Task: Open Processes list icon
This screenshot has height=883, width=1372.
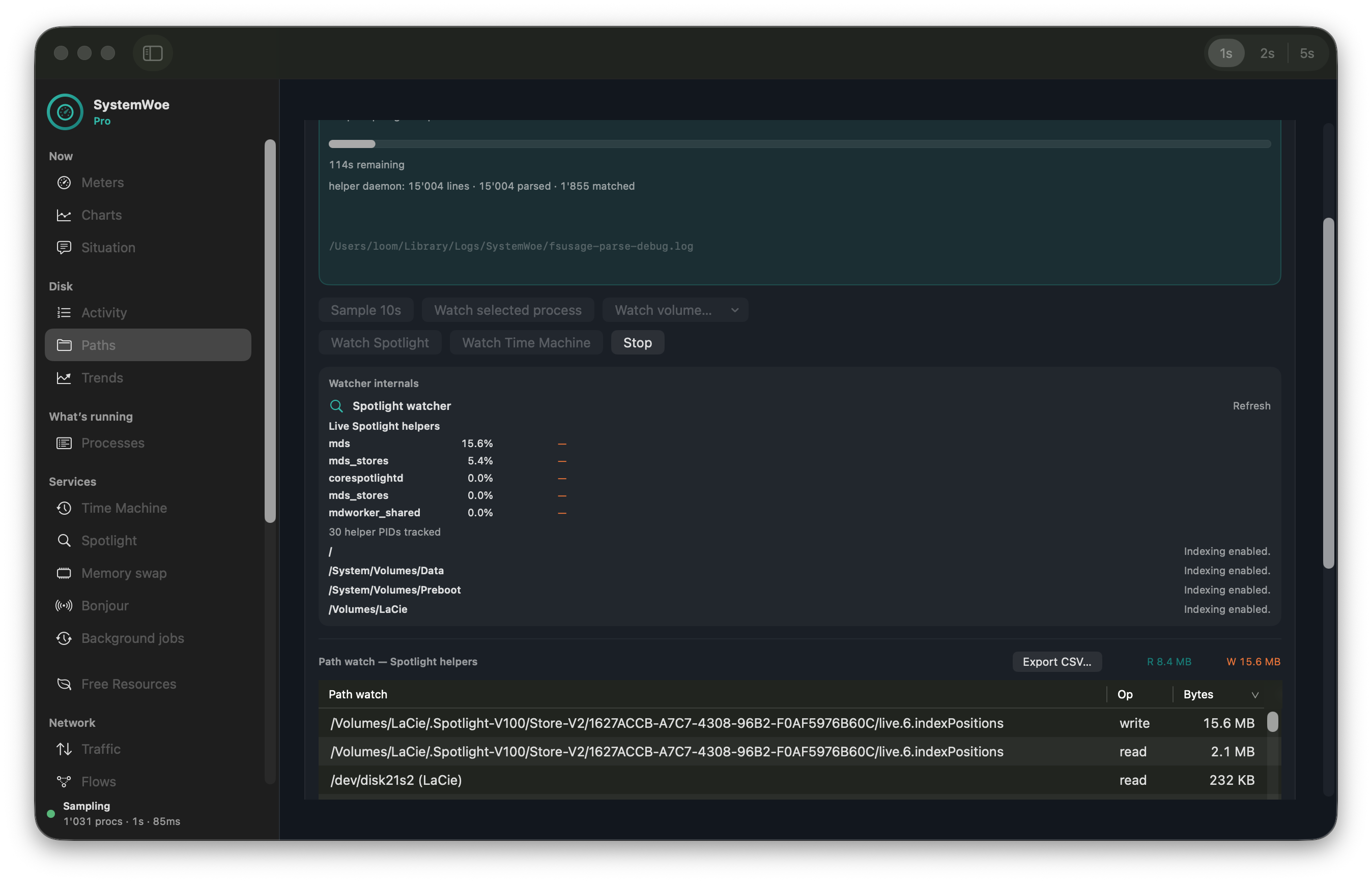Action: [64, 443]
